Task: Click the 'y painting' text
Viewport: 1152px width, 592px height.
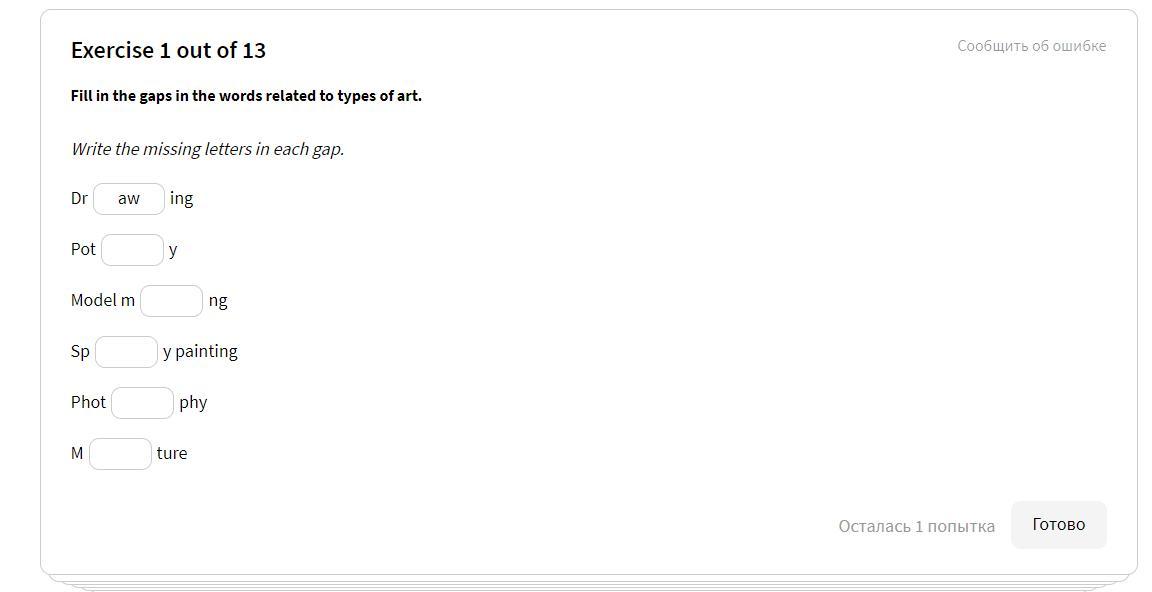Action: click(200, 352)
